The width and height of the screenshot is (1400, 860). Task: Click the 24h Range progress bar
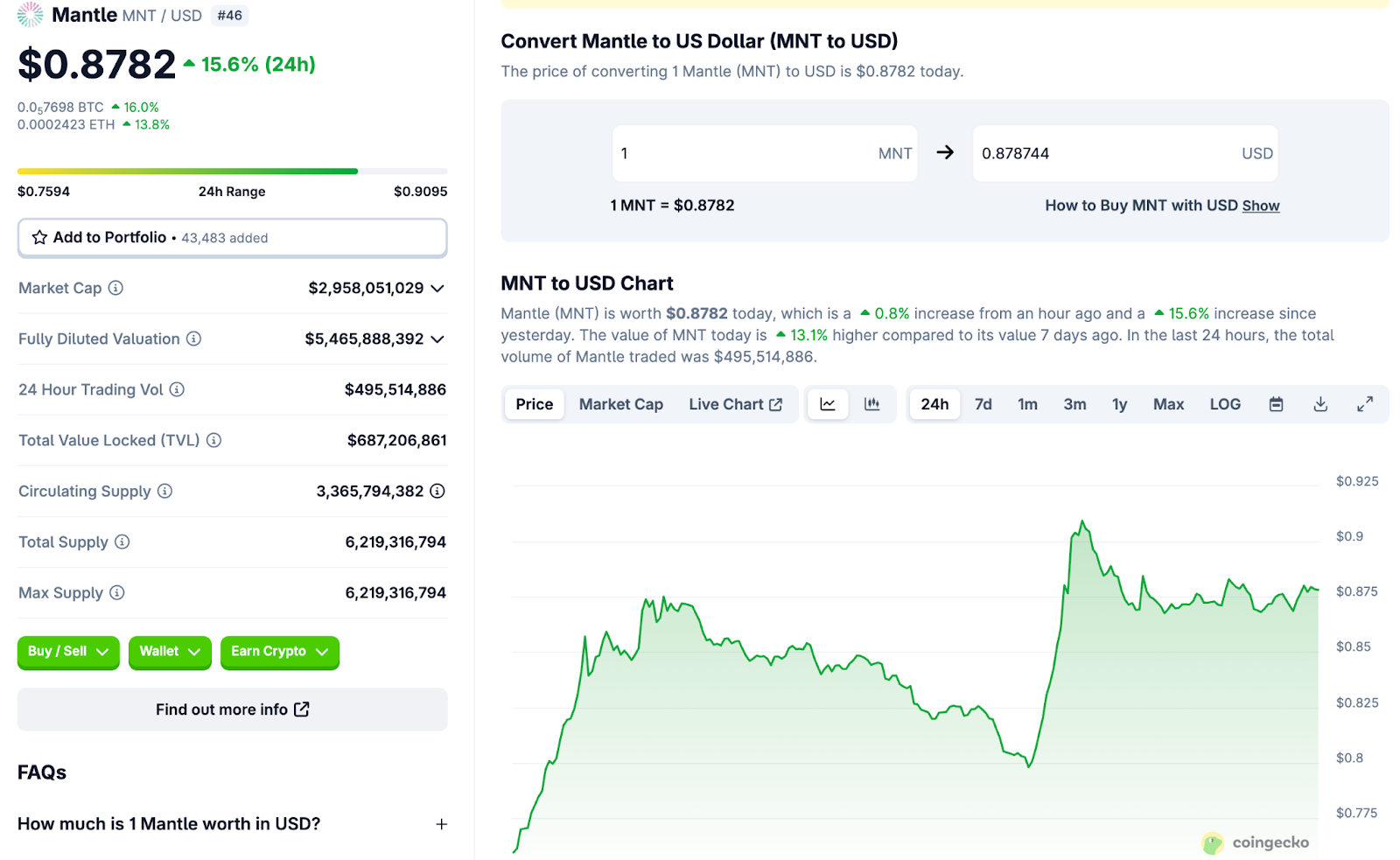[x=233, y=171]
